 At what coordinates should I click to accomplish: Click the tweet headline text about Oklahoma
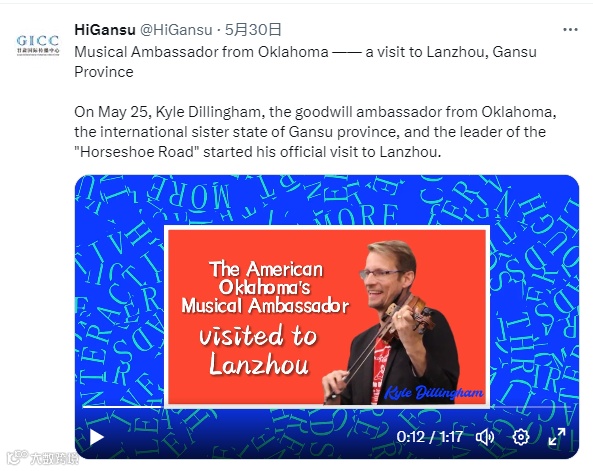(x=305, y=62)
